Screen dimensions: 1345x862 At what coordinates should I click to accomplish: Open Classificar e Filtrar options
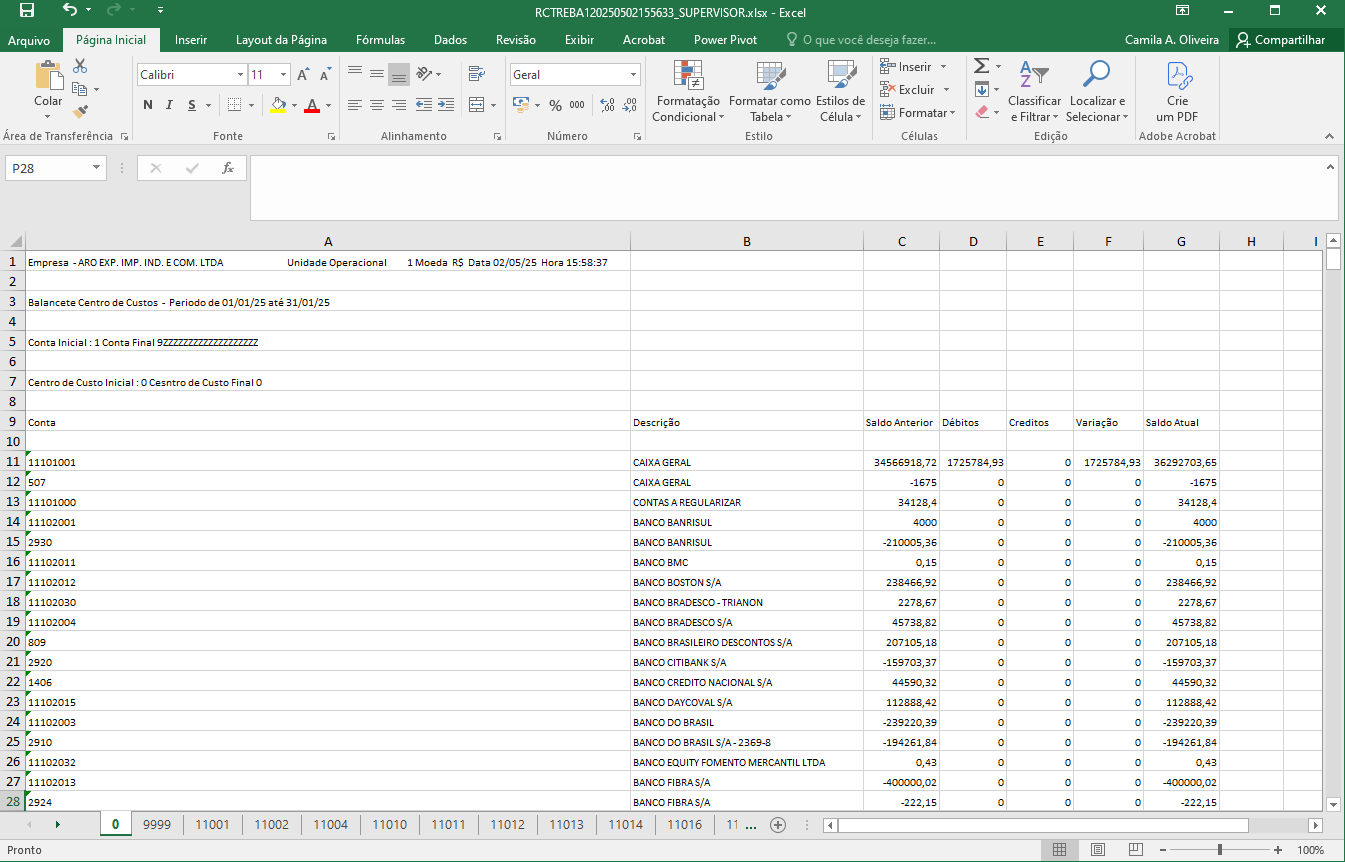click(1034, 92)
